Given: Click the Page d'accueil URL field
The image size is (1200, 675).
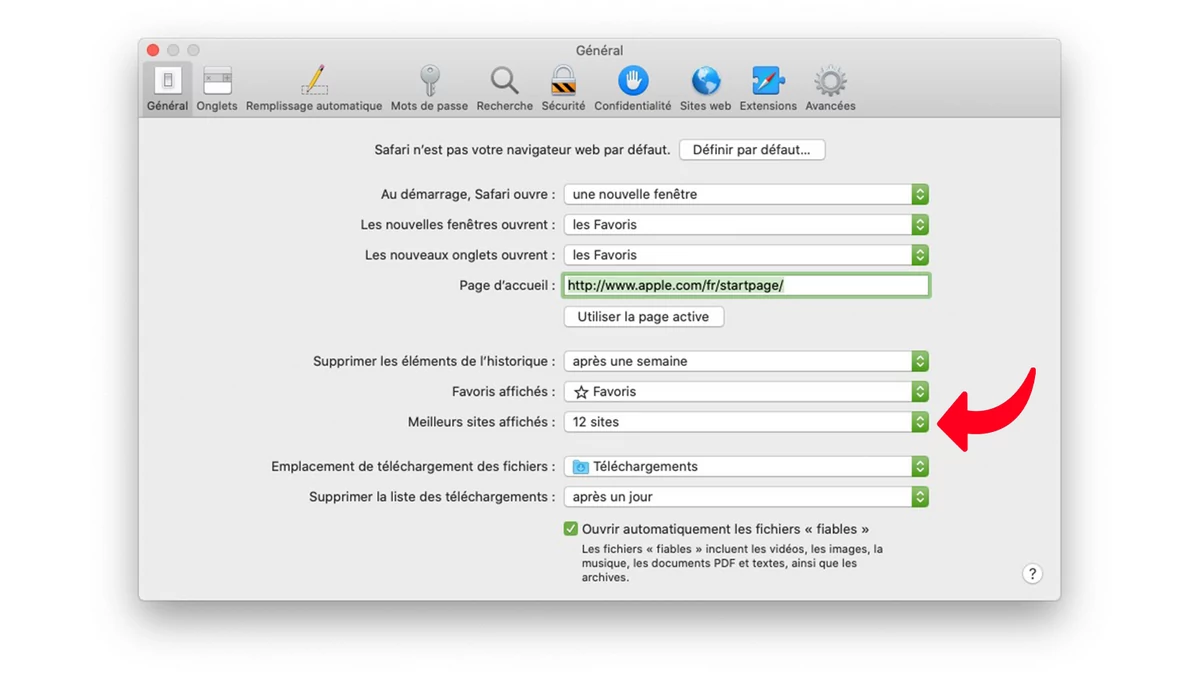Looking at the screenshot, I should pos(746,285).
